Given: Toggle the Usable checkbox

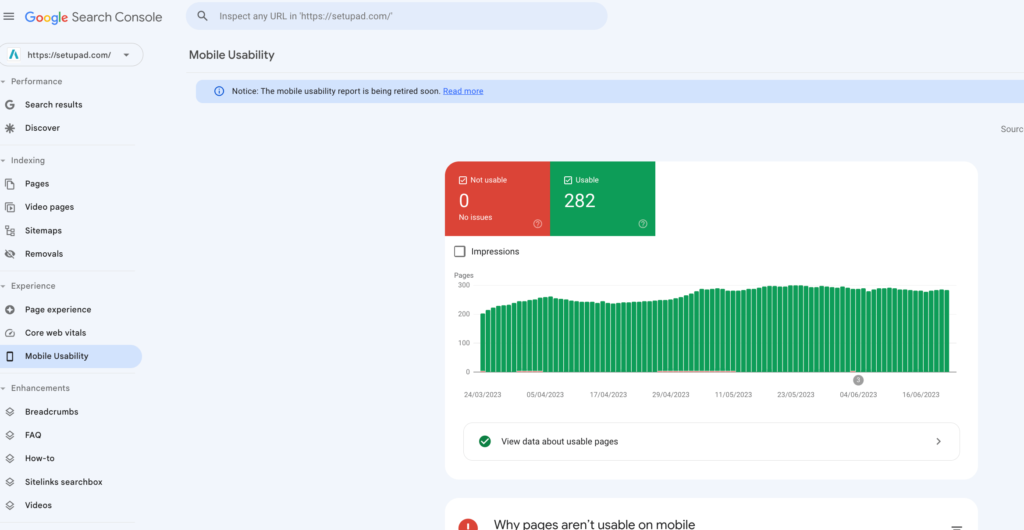Looking at the screenshot, I should (567, 180).
